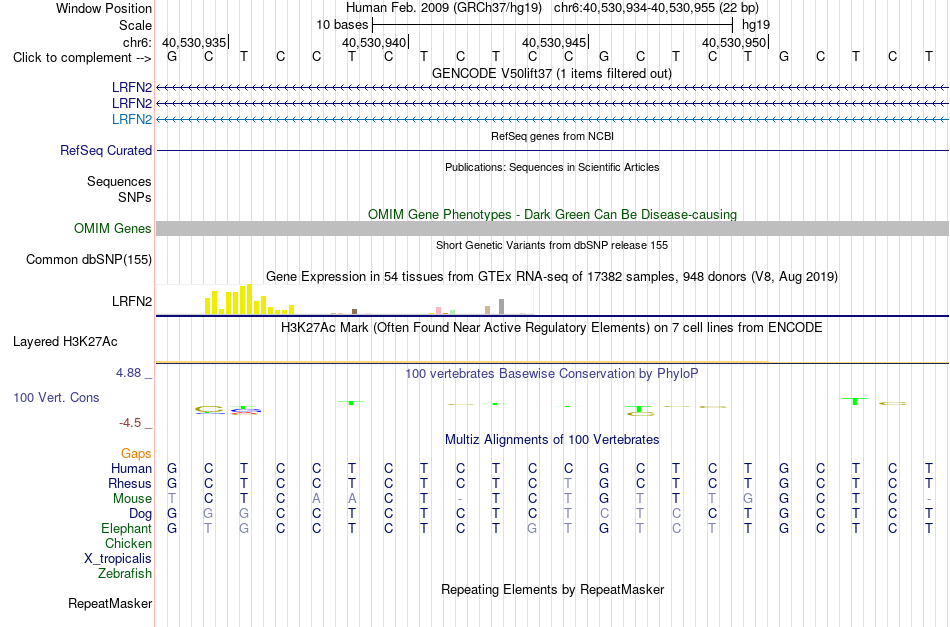Viewport: 950px width, 627px height.
Task: Click the gray bar in GTEx expression chart
Action: point(501,307)
